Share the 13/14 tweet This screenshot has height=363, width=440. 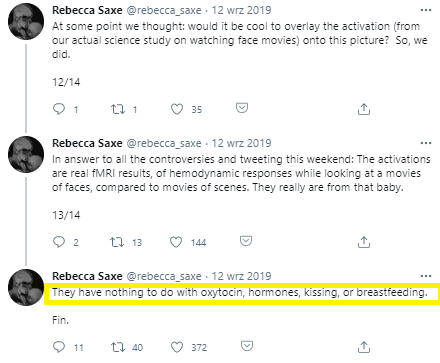pos(364,242)
